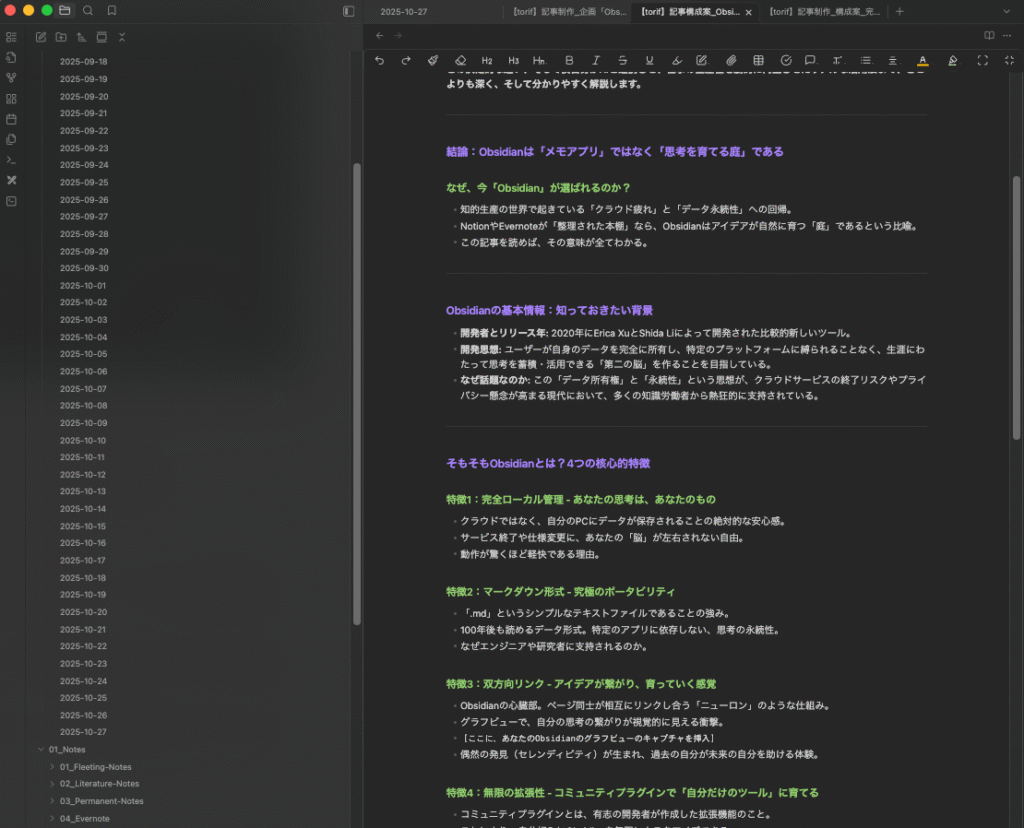Image resolution: width=1024 pixels, height=828 pixels.
Task: Click the font color A icon
Action: click(922, 61)
